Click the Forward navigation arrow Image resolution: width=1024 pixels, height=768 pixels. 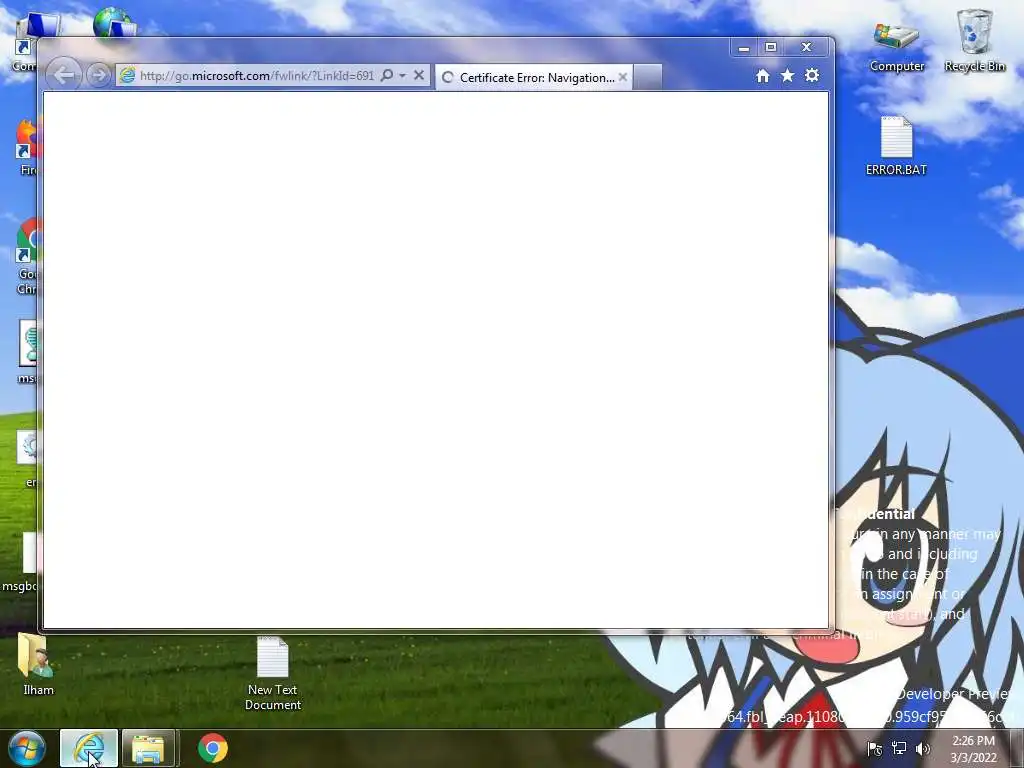pyautogui.click(x=99, y=76)
